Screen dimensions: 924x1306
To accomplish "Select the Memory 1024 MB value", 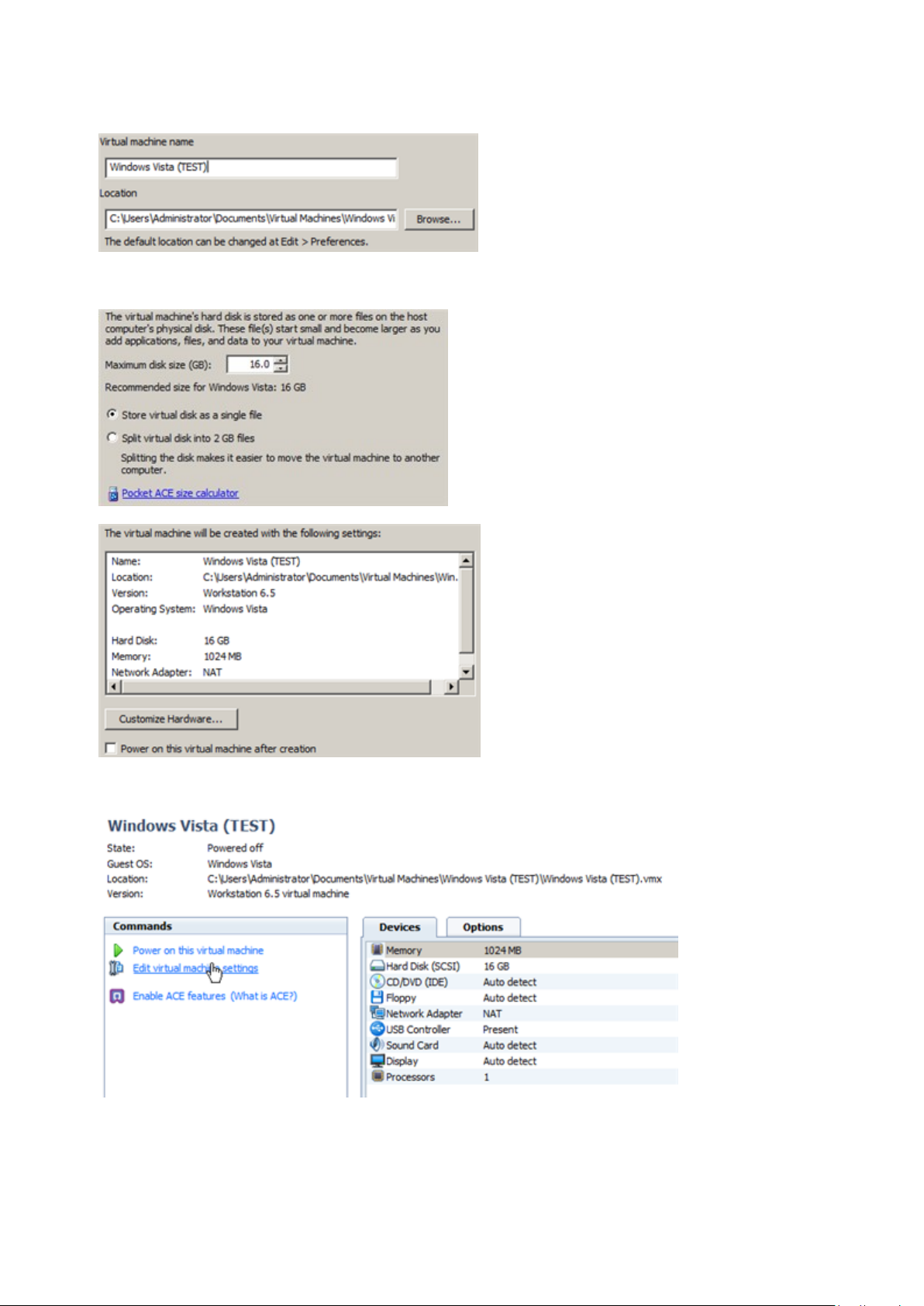I will click(502, 950).
